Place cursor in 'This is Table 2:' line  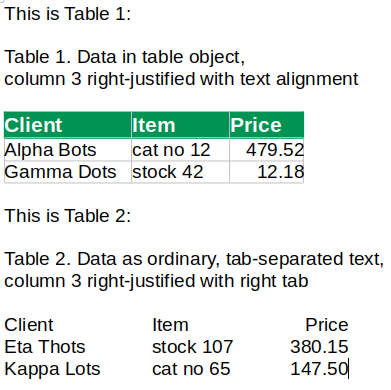pyautogui.click(x=68, y=216)
